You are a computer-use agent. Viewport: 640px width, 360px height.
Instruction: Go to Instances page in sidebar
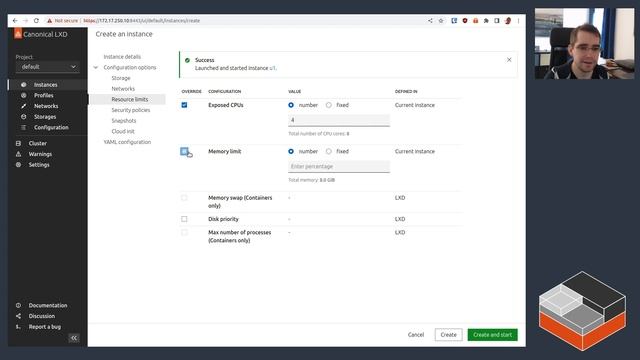pyautogui.click(x=45, y=84)
